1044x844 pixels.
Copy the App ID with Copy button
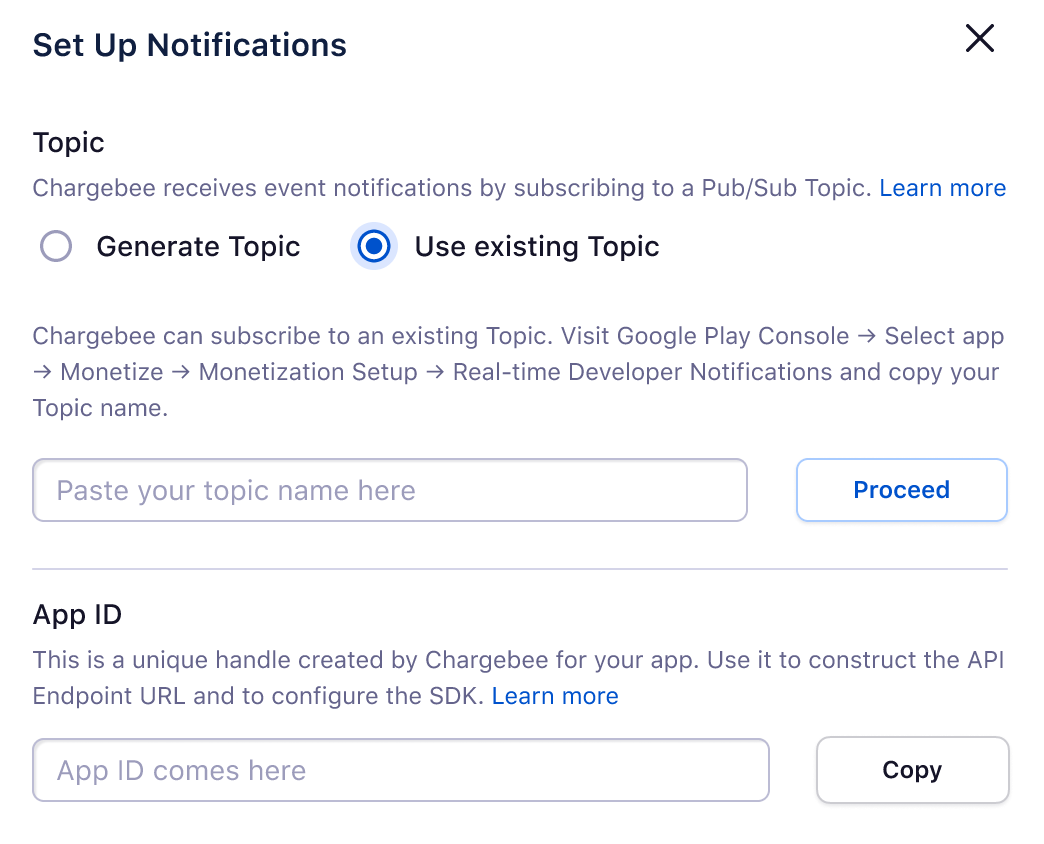point(912,770)
